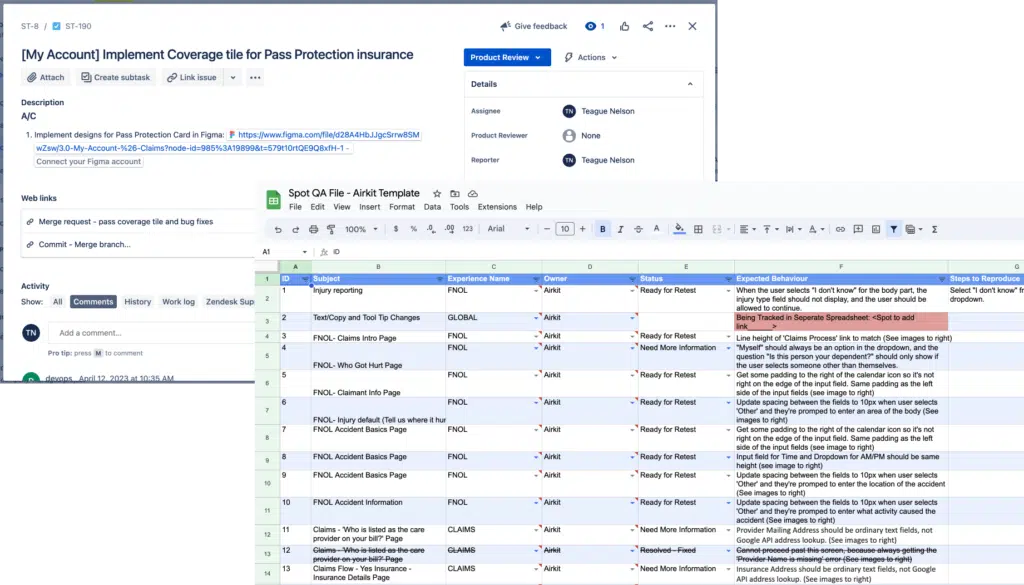Toggle bold formatting in Sheets
Screen dimensions: 1024x585
pos(603,229)
